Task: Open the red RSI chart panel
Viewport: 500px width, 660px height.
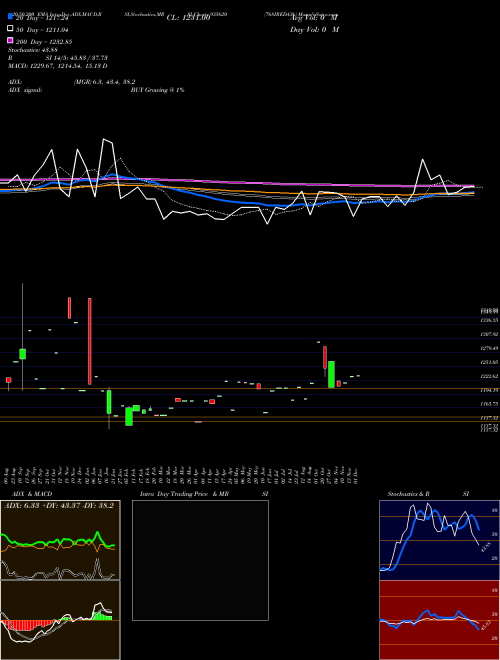Action: pyautogui.click(x=439, y=620)
